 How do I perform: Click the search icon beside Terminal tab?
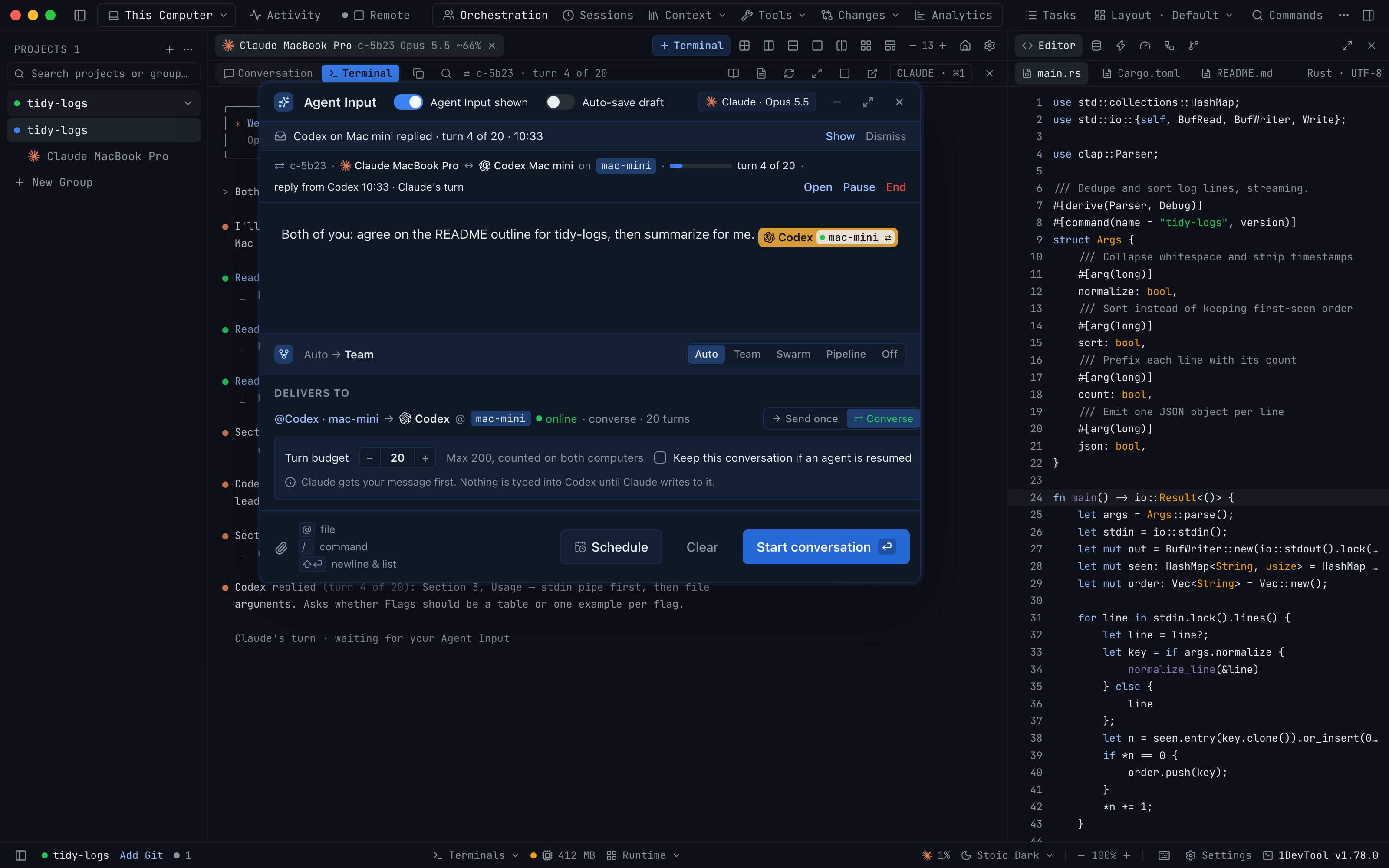pyautogui.click(x=446, y=73)
